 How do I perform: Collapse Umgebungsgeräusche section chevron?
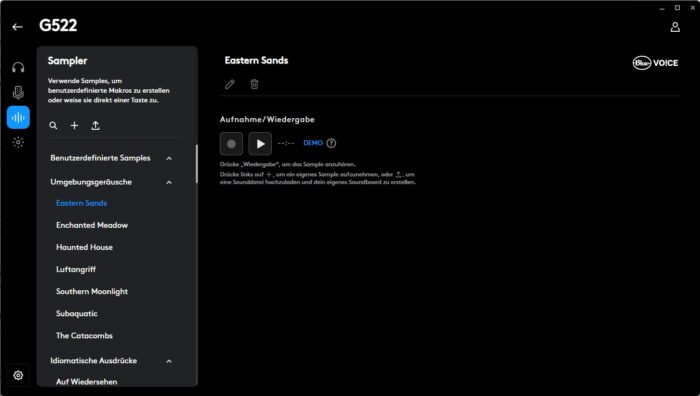point(169,183)
